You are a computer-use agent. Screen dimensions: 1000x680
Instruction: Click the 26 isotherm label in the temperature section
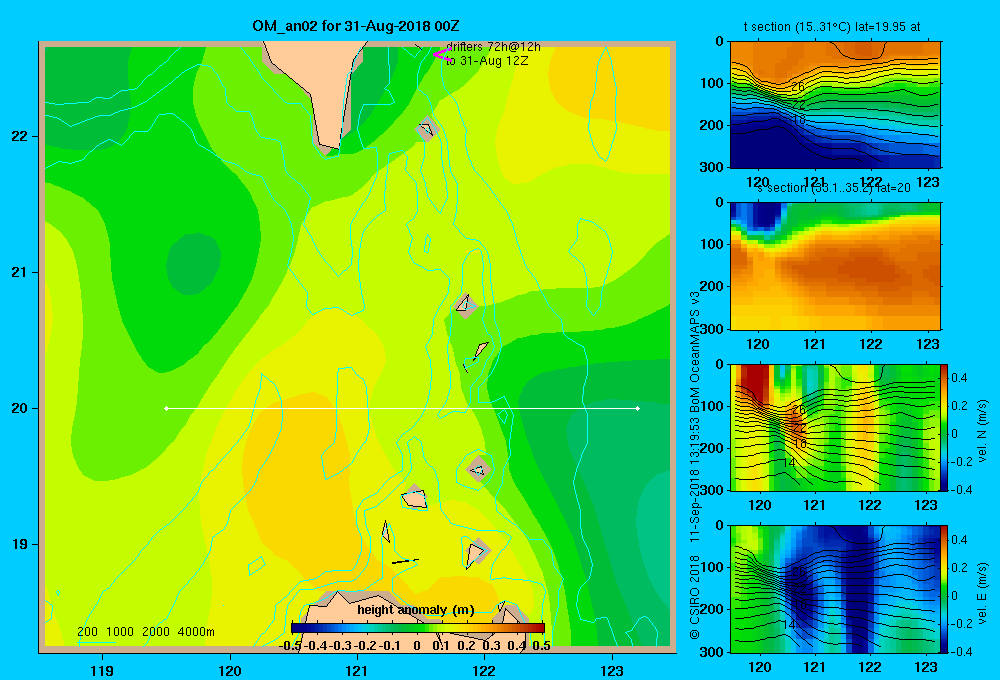[798, 87]
